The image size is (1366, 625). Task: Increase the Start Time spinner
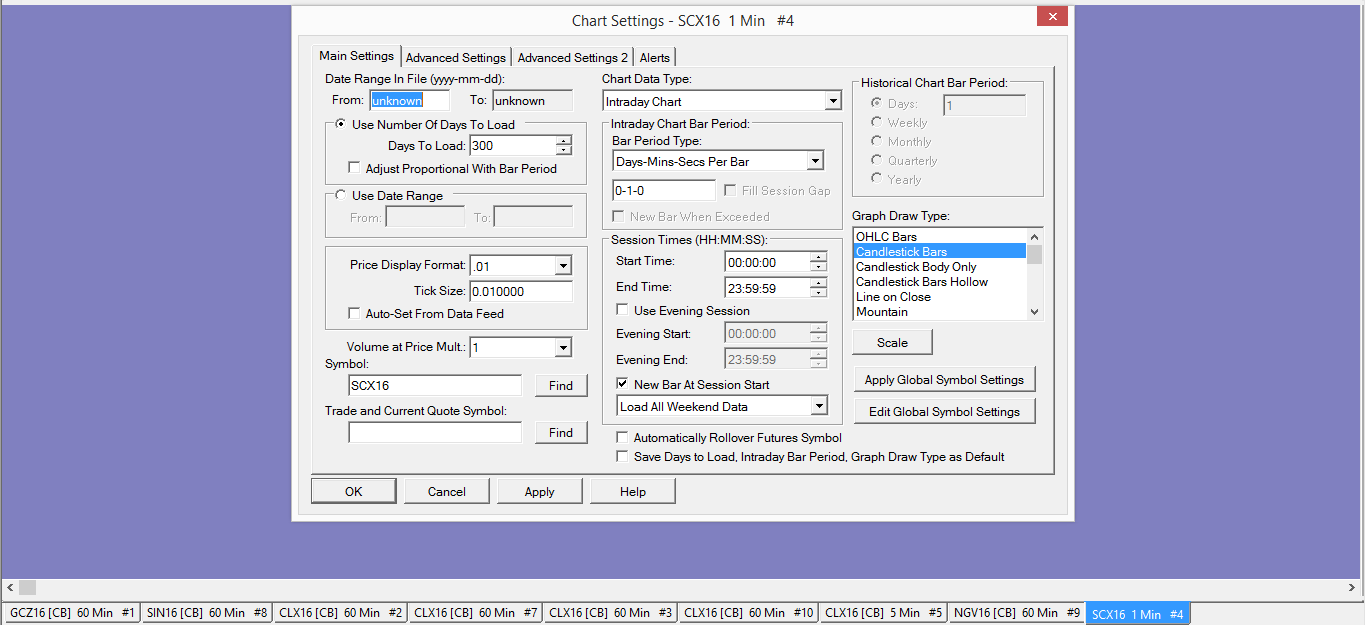(819, 257)
